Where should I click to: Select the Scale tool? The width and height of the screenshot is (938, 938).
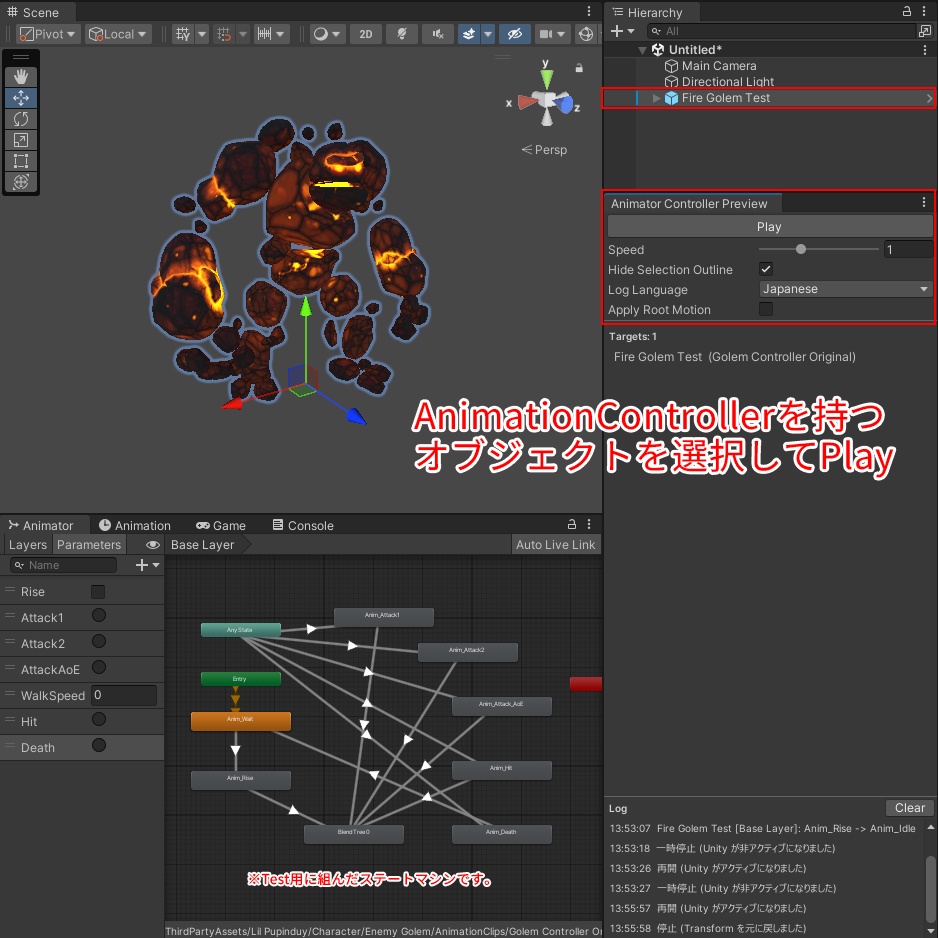click(21, 139)
